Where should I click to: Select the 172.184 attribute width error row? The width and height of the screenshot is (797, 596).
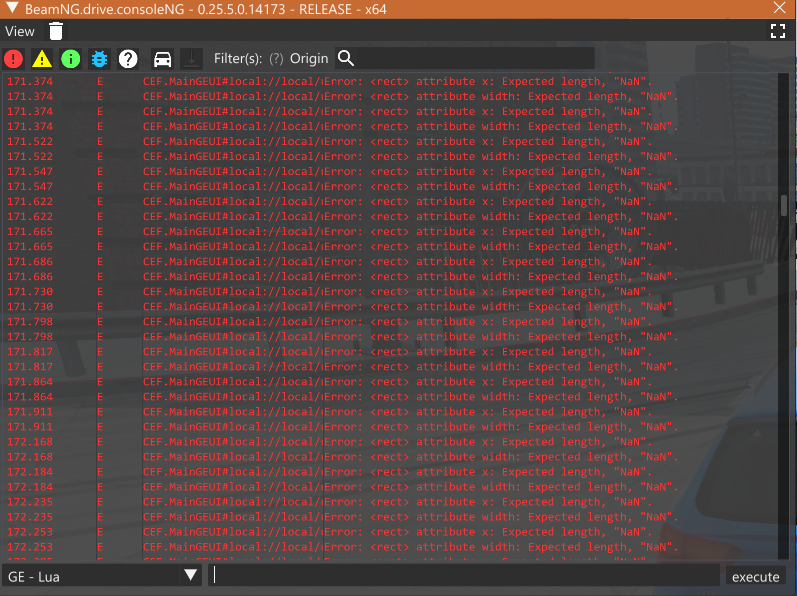pyautogui.click(x=391, y=487)
